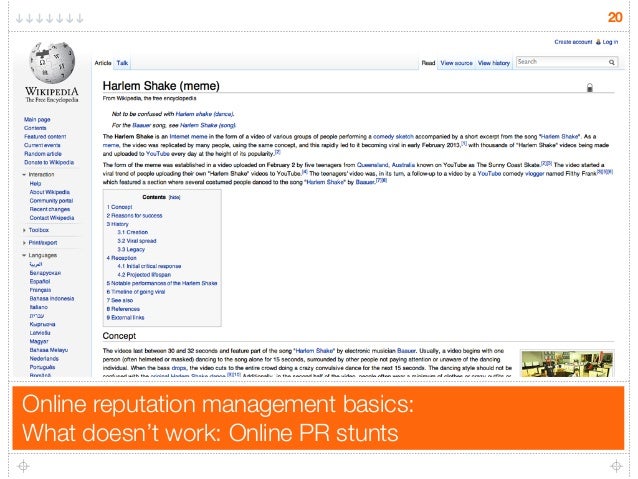Open Recent changes link
The width and height of the screenshot is (638, 479).
(50, 209)
